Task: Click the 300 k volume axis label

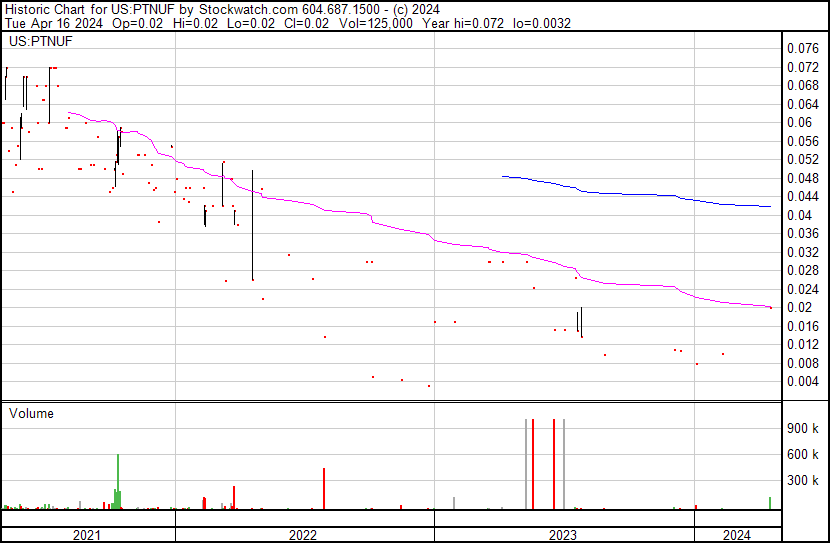Action: pyautogui.click(x=804, y=480)
